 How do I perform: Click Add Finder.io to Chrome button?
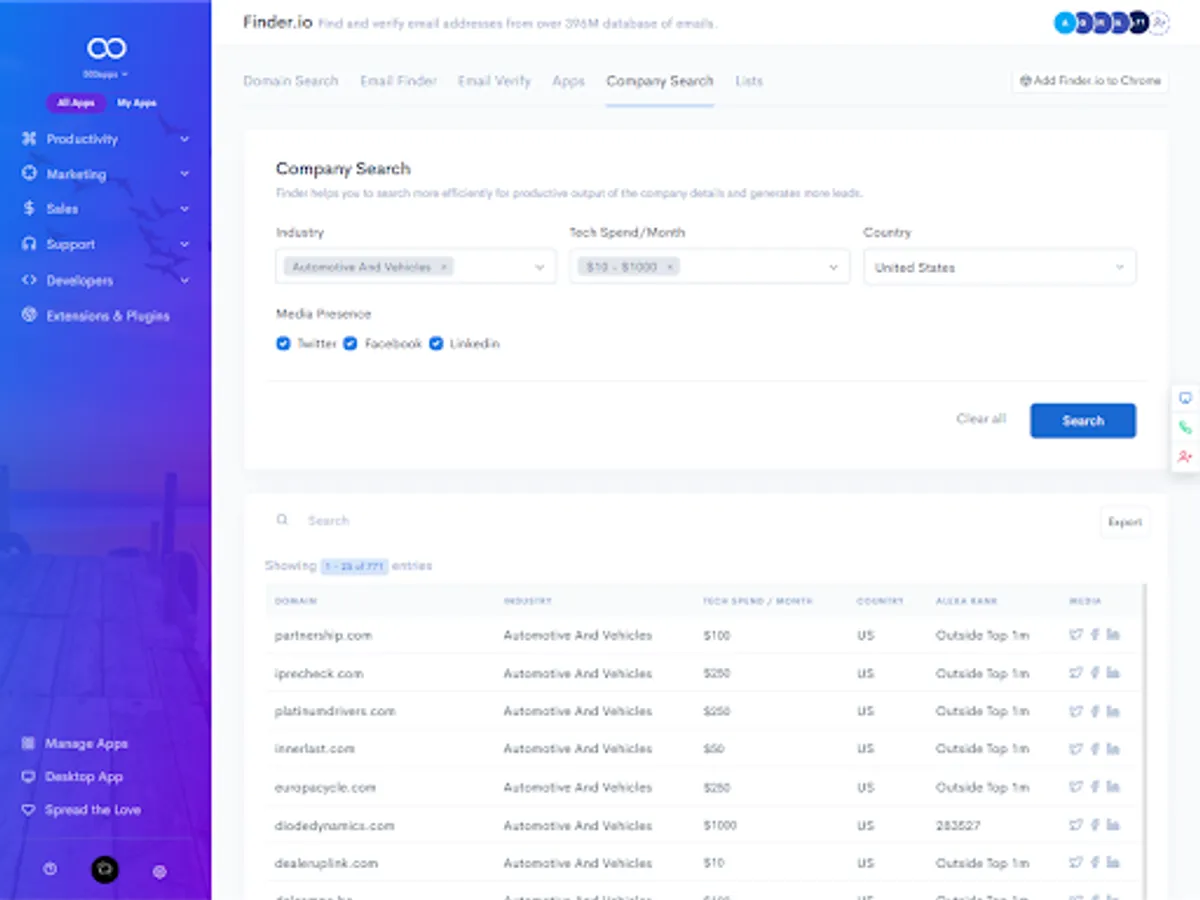1091,81
